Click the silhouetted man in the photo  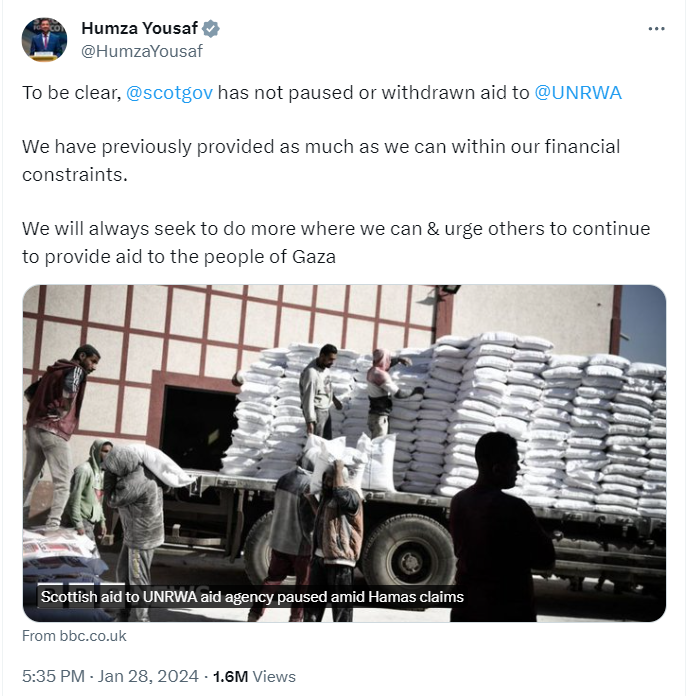501,528
